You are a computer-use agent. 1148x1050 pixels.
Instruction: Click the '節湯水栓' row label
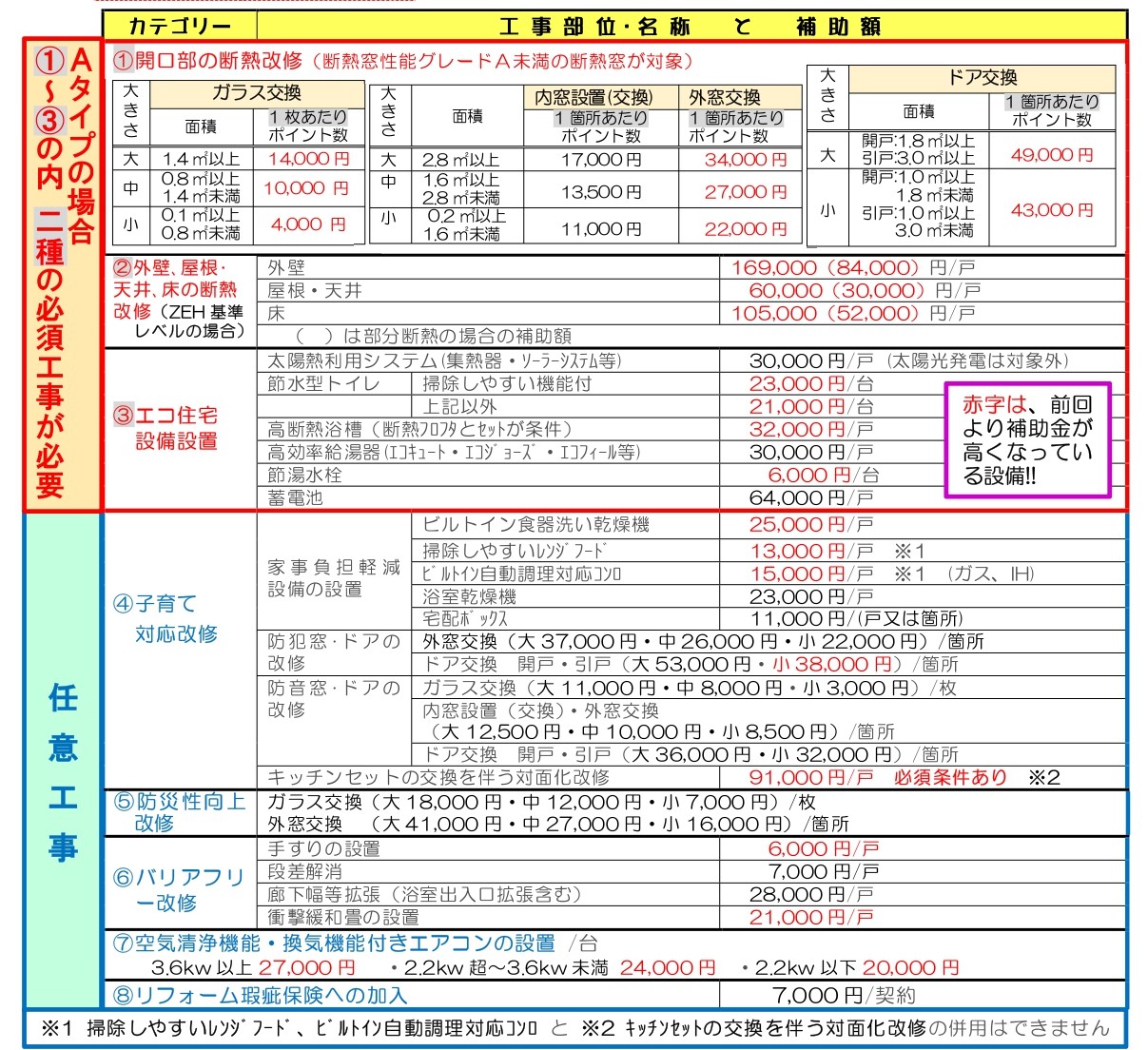[x=304, y=475]
